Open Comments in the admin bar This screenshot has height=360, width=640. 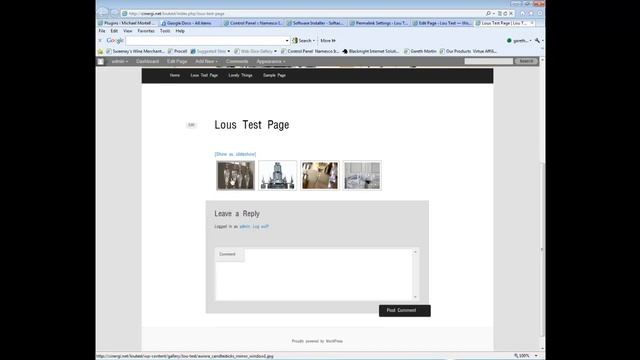click(237, 62)
